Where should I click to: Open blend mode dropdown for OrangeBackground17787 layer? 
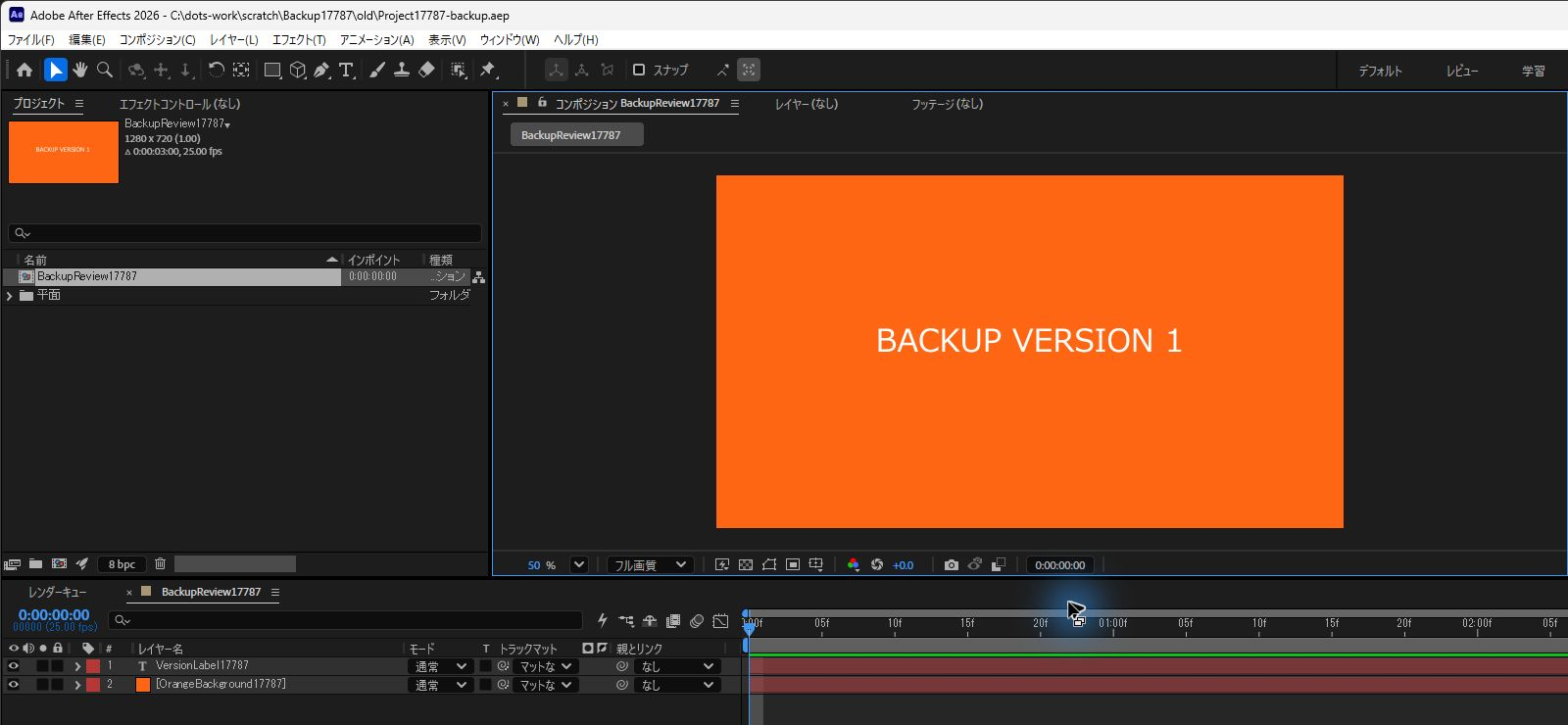click(x=440, y=685)
